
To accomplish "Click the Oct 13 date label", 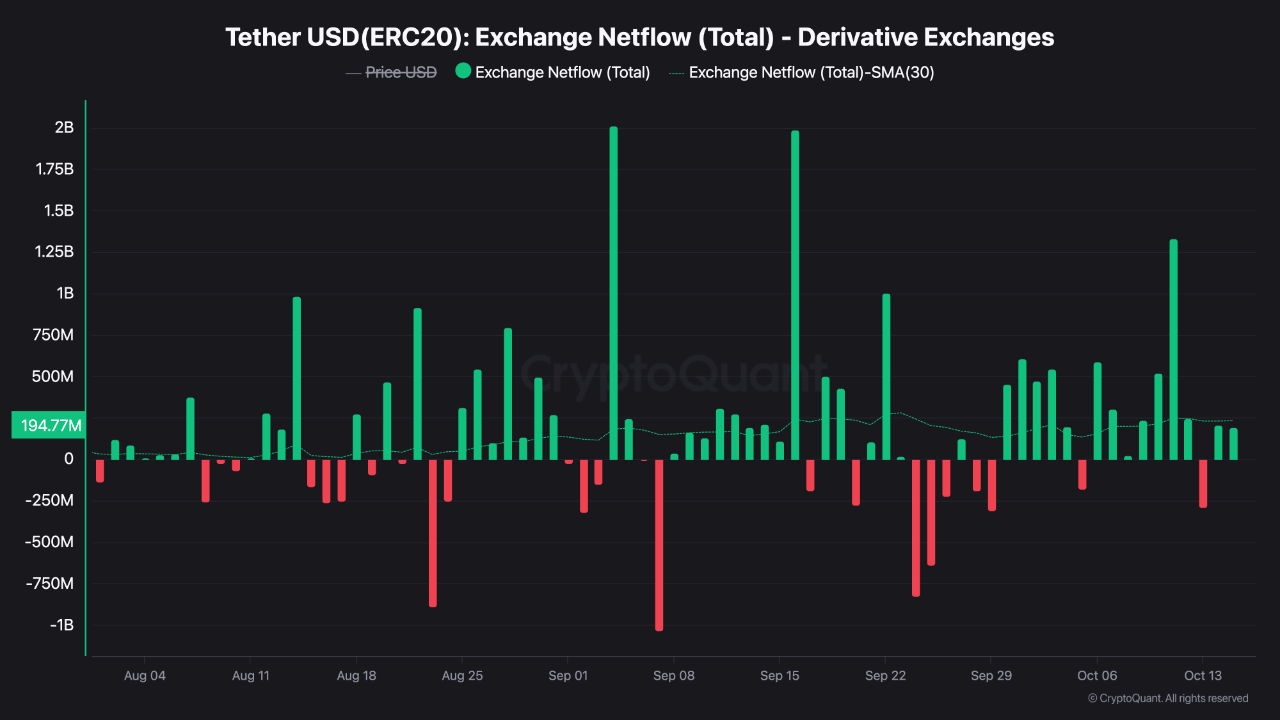I will click(1203, 676).
